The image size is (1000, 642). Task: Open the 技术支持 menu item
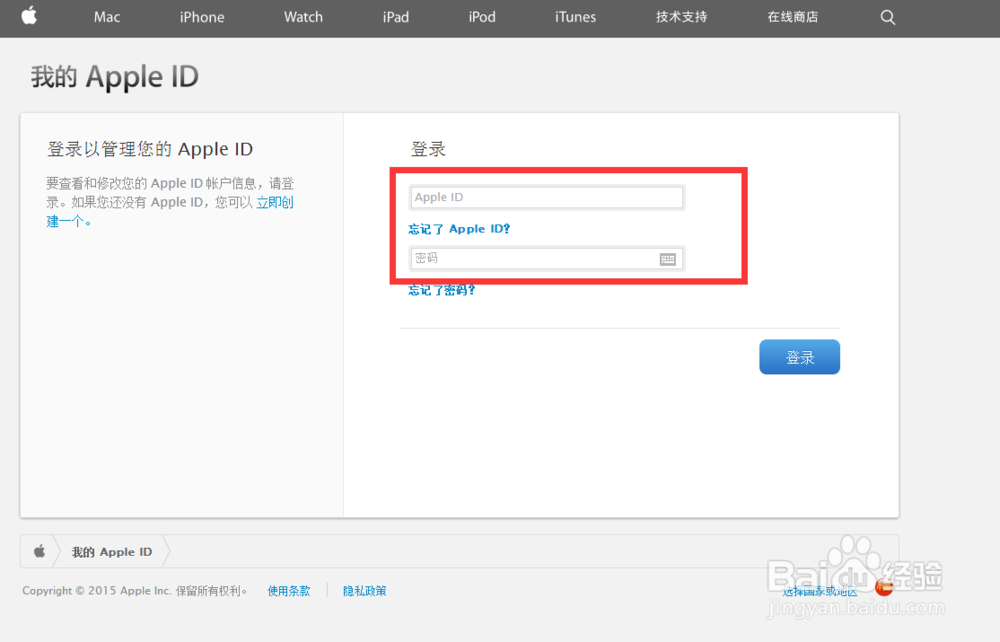pos(682,17)
